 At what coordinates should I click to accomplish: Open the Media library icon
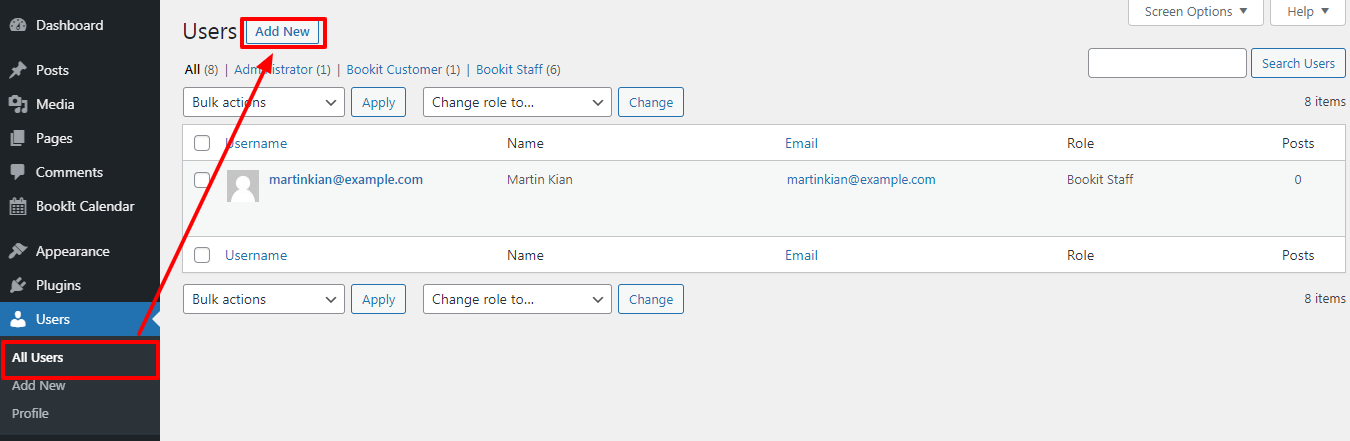(x=18, y=104)
